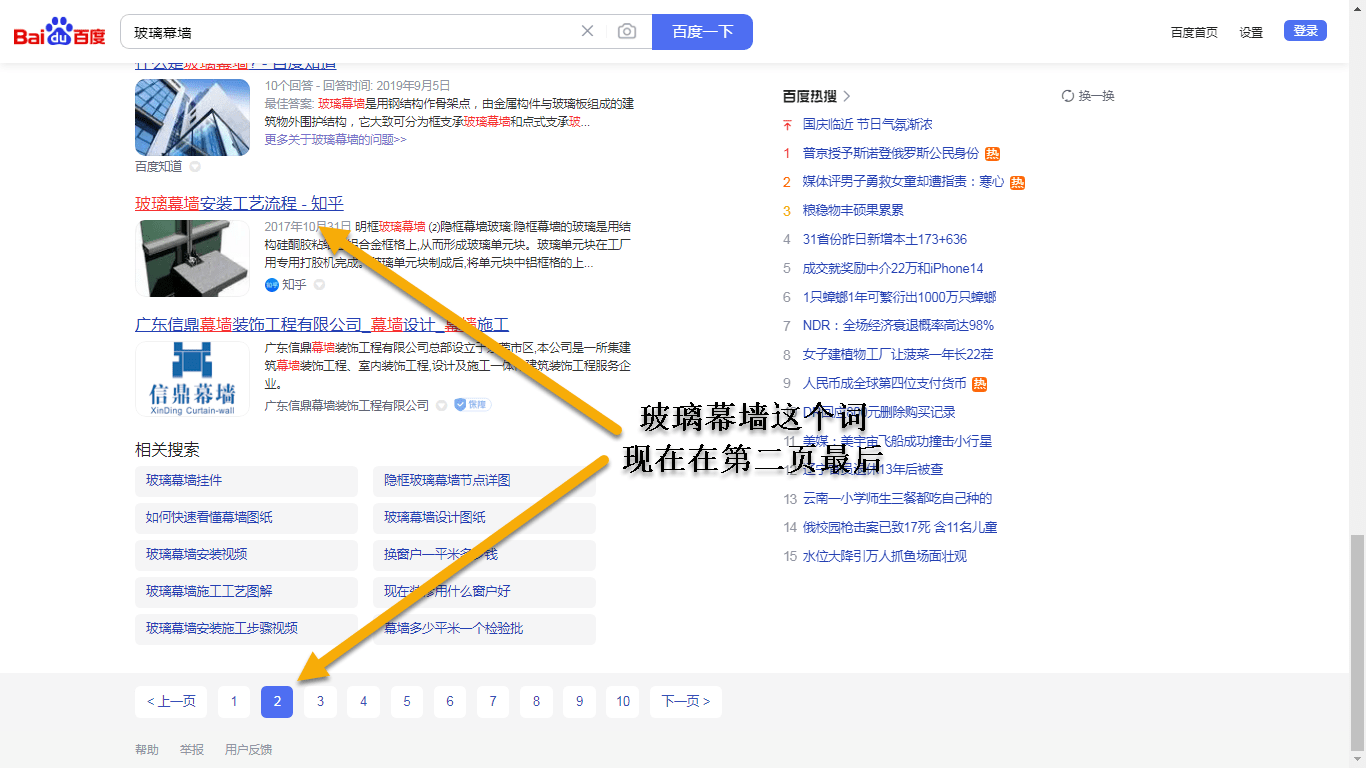Select related search 玻璃幕墙安装视频

(246, 555)
